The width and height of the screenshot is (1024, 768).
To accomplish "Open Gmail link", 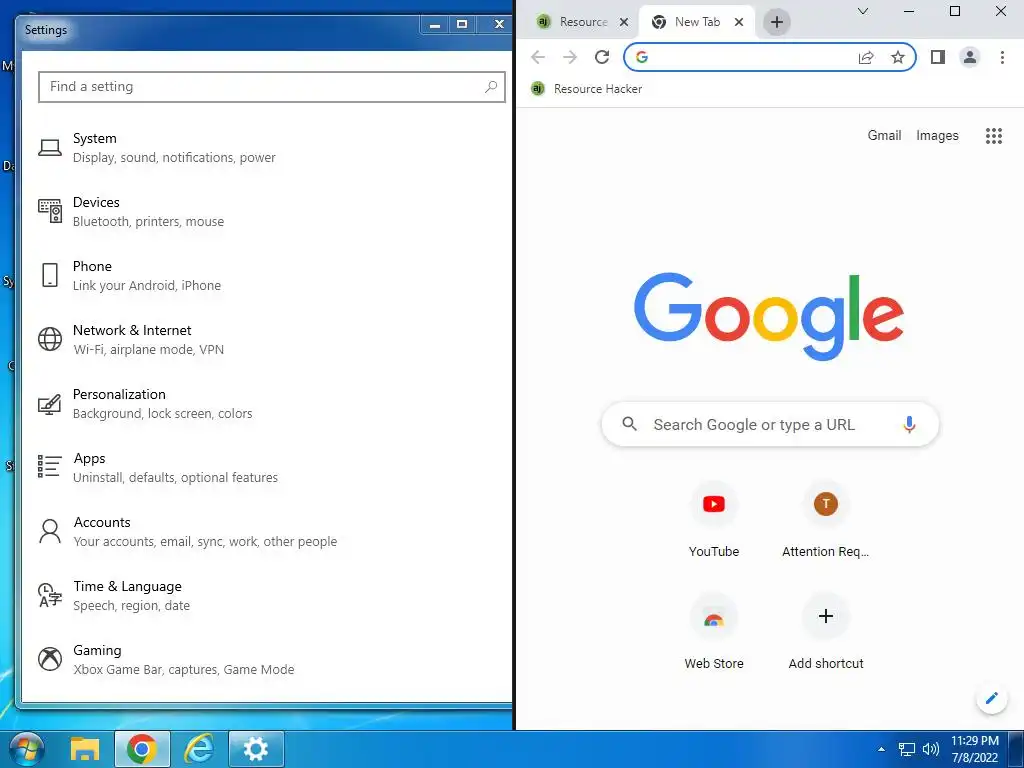I will click(884, 136).
